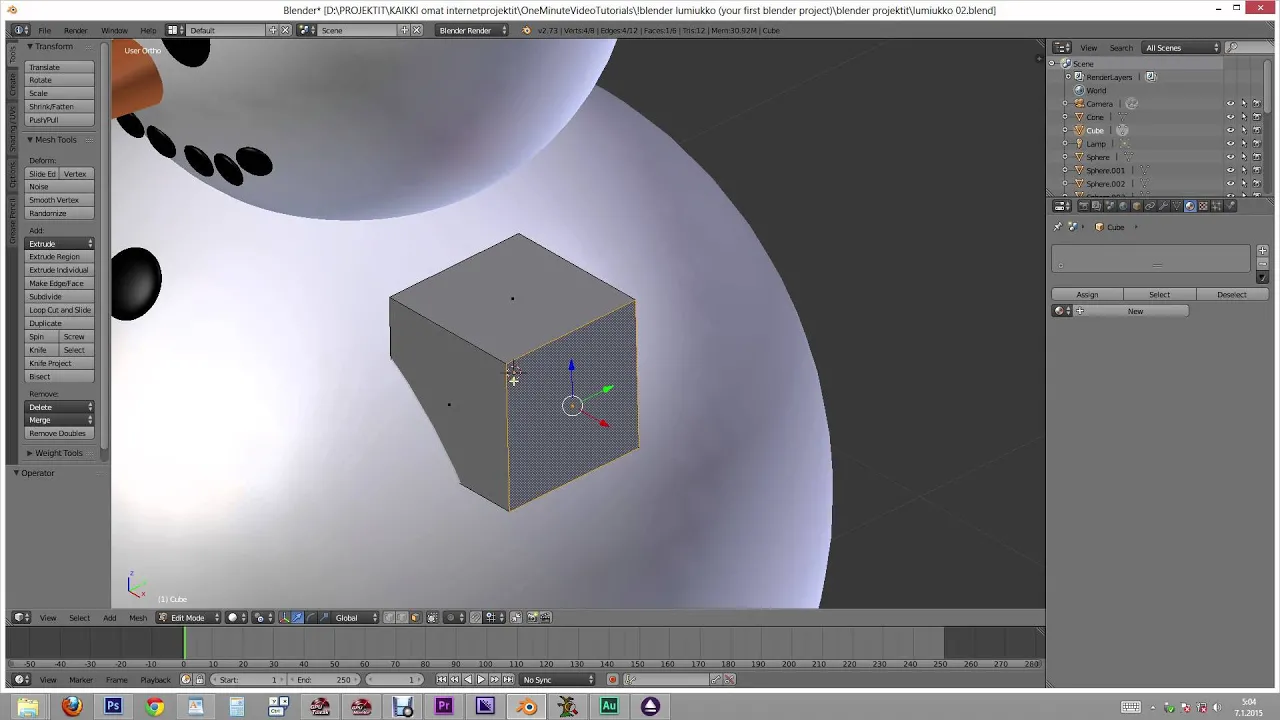Play the animation in timeline

point(481,680)
